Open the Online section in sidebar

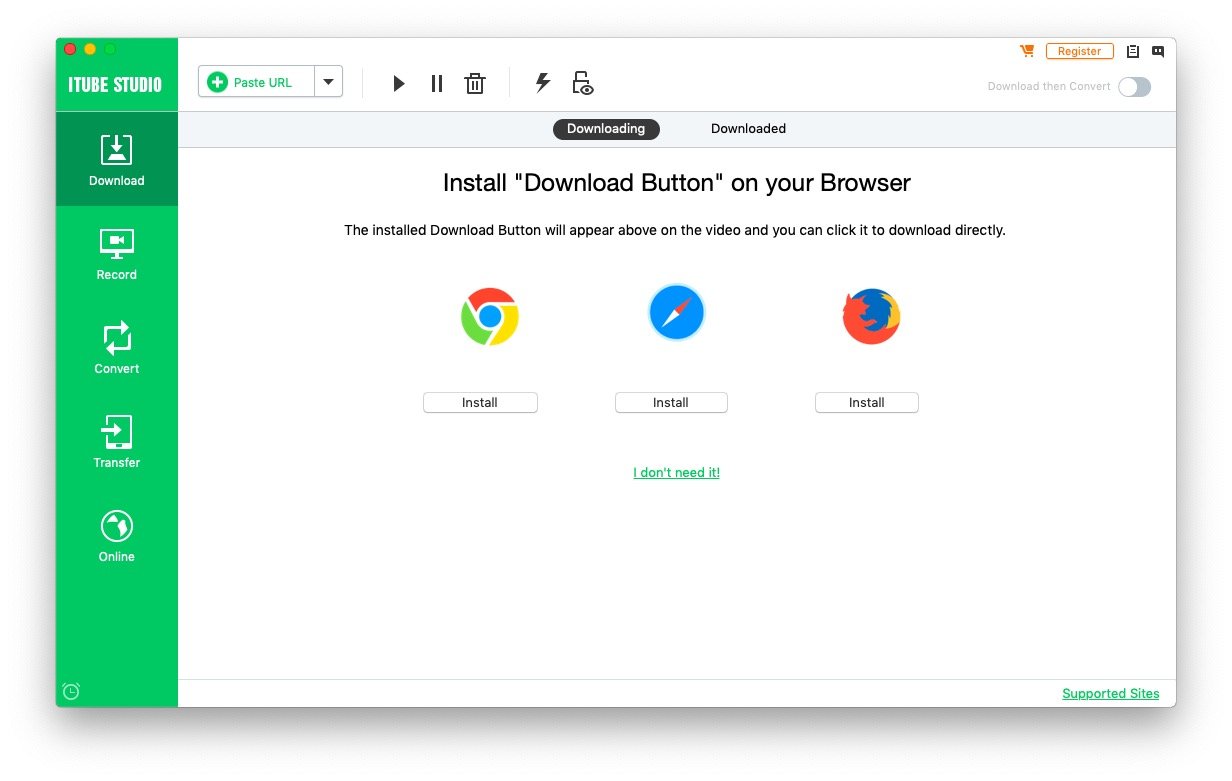(117, 536)
